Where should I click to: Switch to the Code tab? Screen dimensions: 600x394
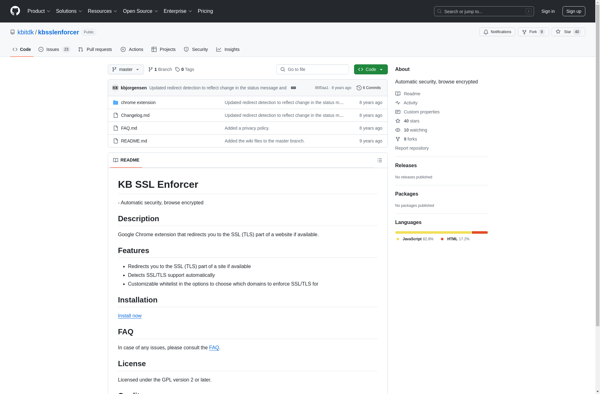tap(22, 49)
